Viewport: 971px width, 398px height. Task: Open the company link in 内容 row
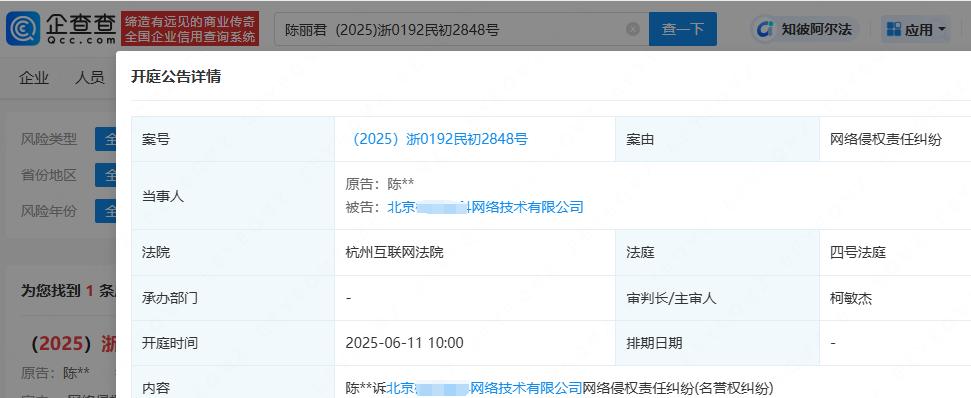point(485,388)
